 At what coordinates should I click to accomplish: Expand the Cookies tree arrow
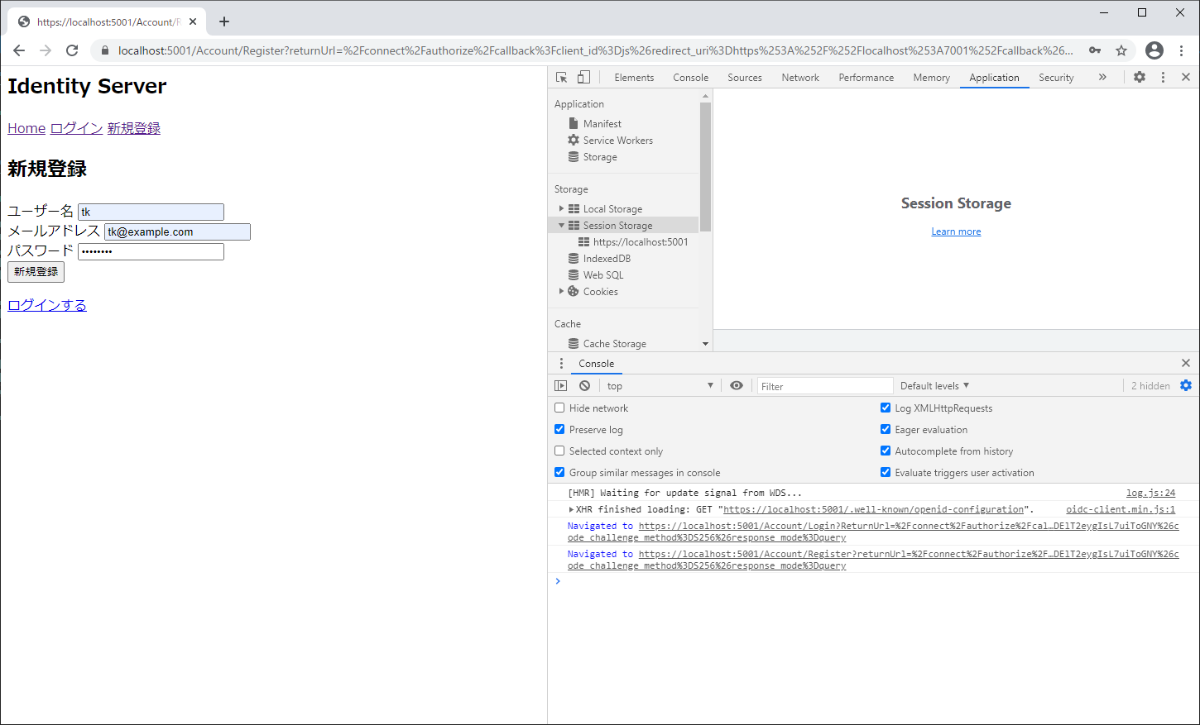click(561, 291)
